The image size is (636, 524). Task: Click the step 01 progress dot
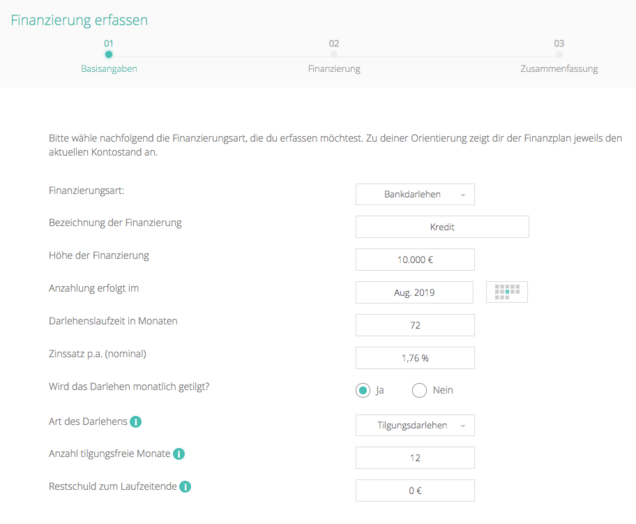click(x=108, y=54)
